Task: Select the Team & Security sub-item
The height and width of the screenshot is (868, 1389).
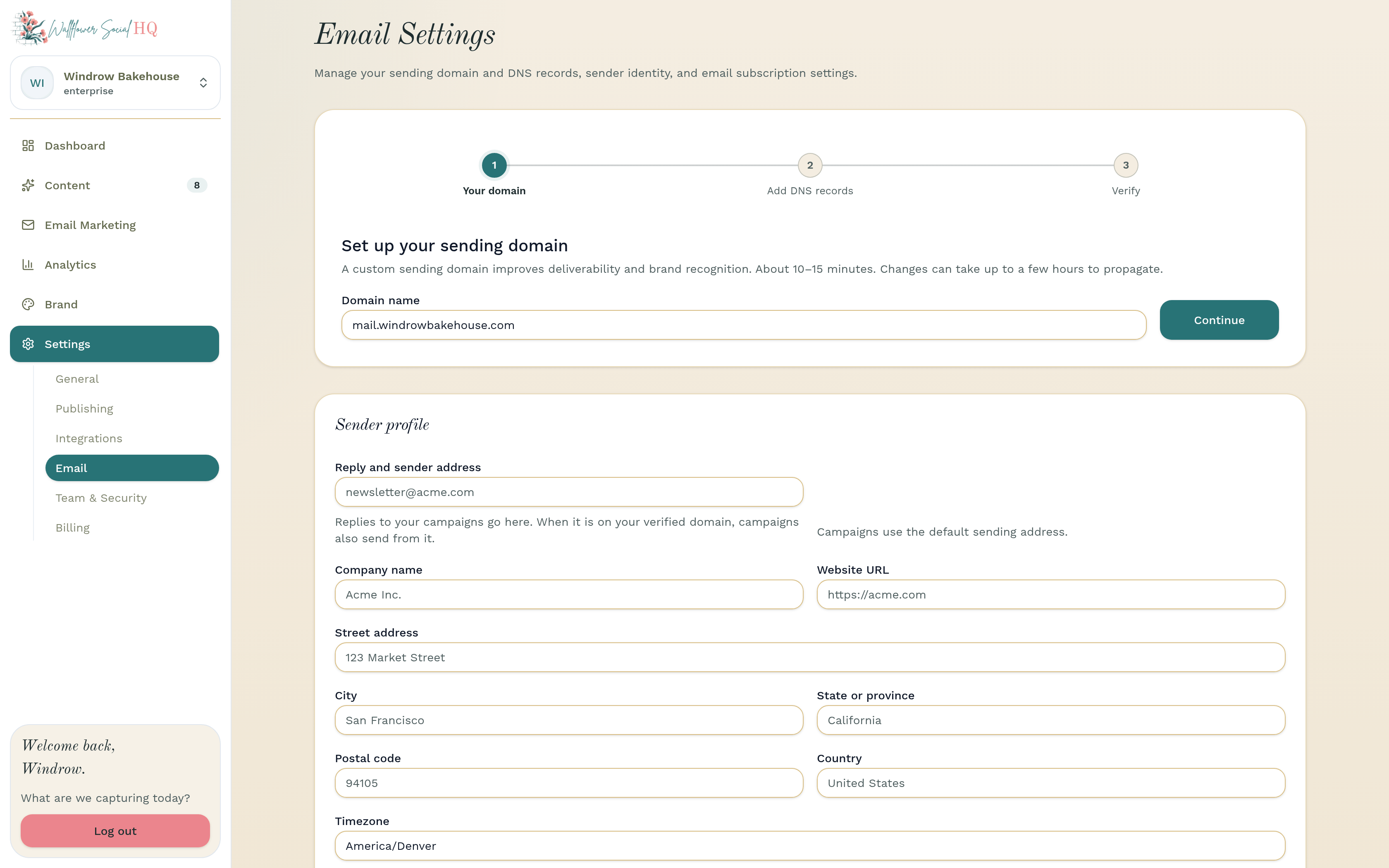Action: 132,498
